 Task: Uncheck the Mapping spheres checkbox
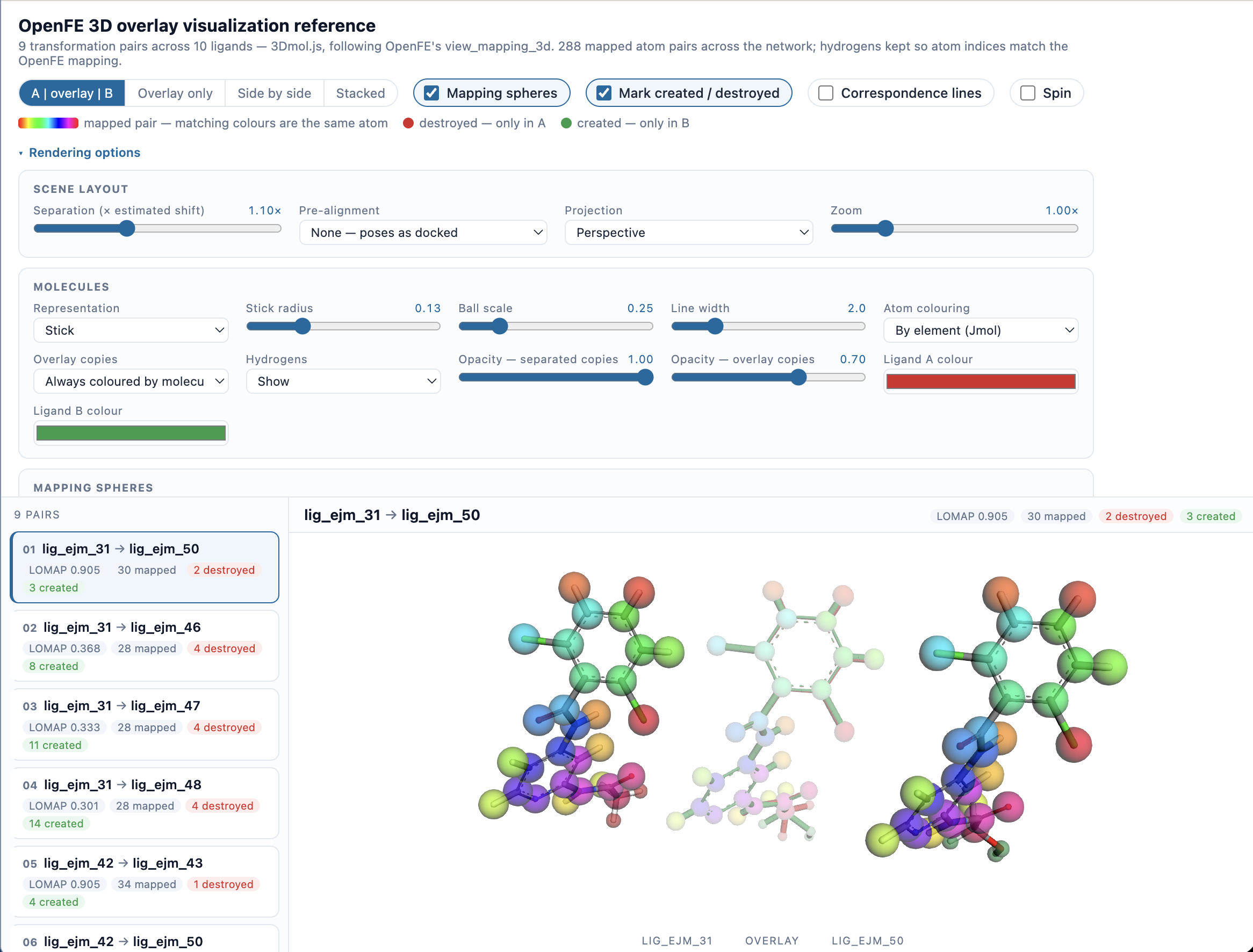[432, 93]
